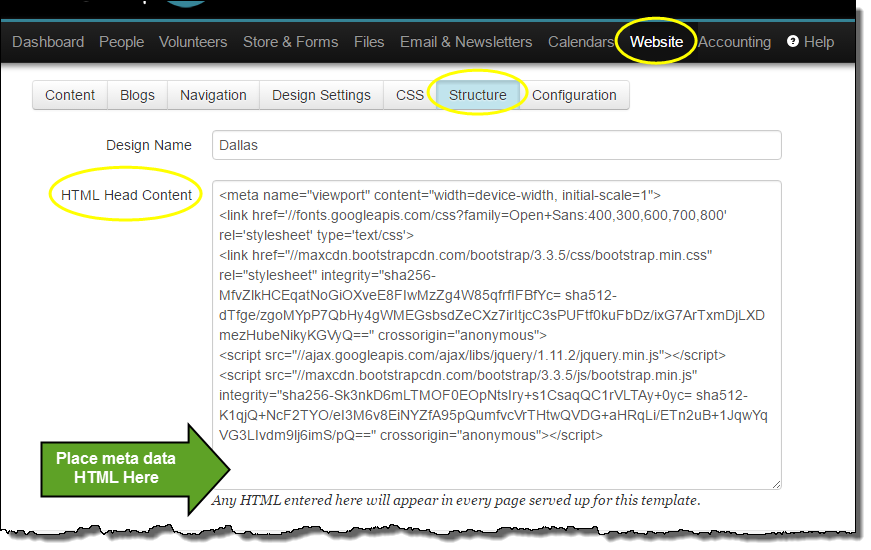
Task: Click the meta name="viewport" line
Action: 440,196
